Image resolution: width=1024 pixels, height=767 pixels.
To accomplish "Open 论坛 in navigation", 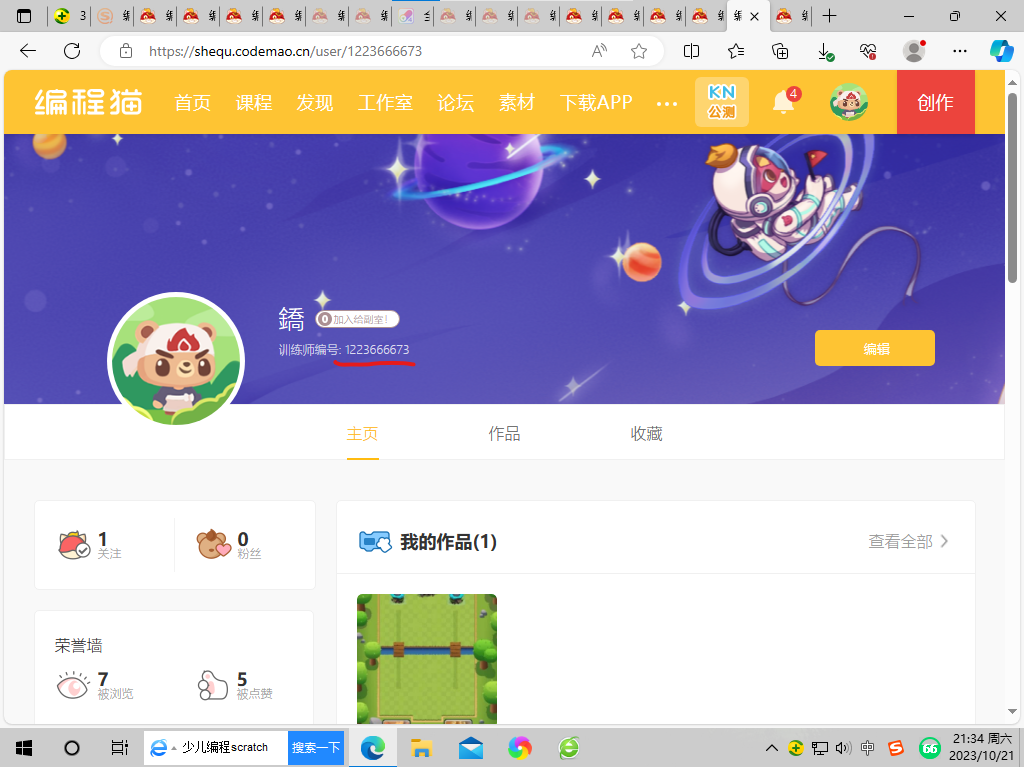I will click(x=455, y=103).
